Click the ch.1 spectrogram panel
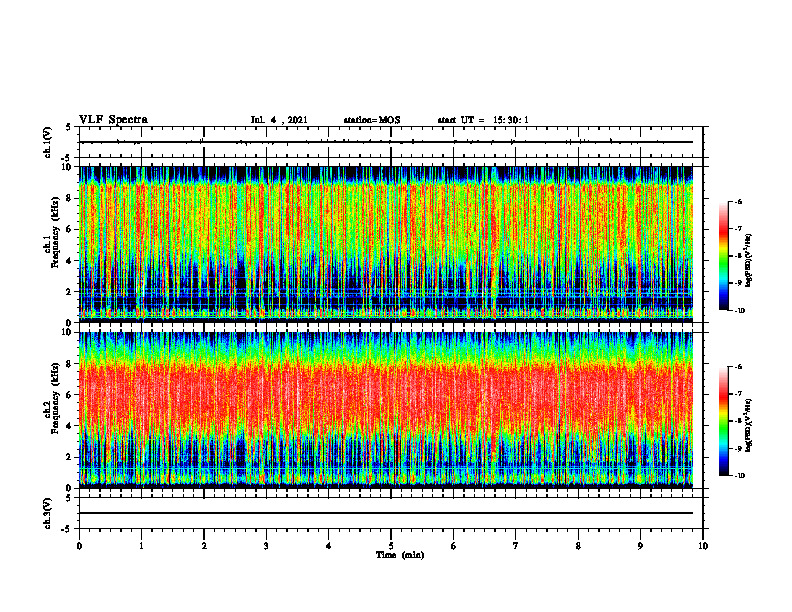 coord(386,244)
